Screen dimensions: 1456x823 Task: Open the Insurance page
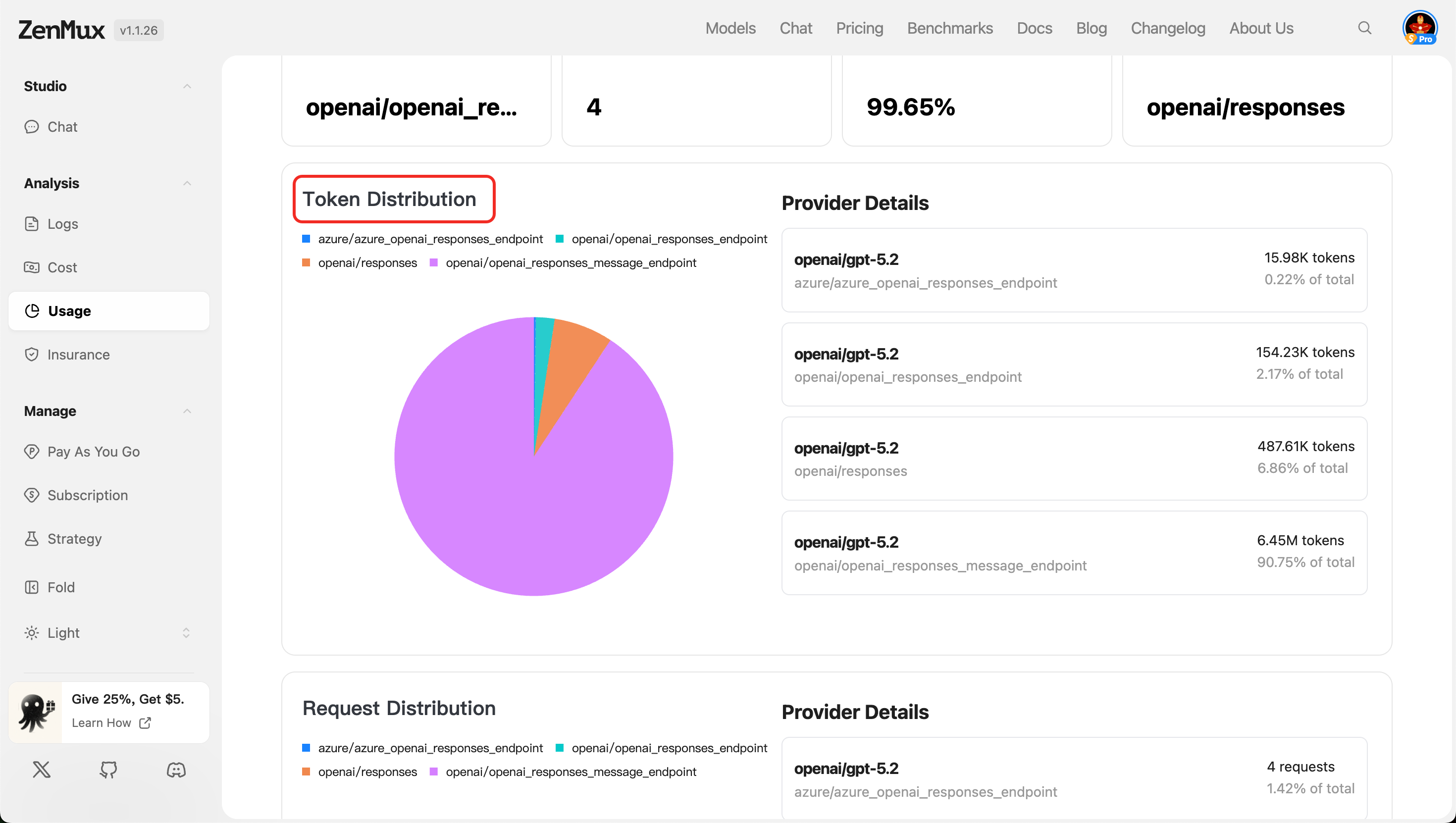click(x=78, y=355)
